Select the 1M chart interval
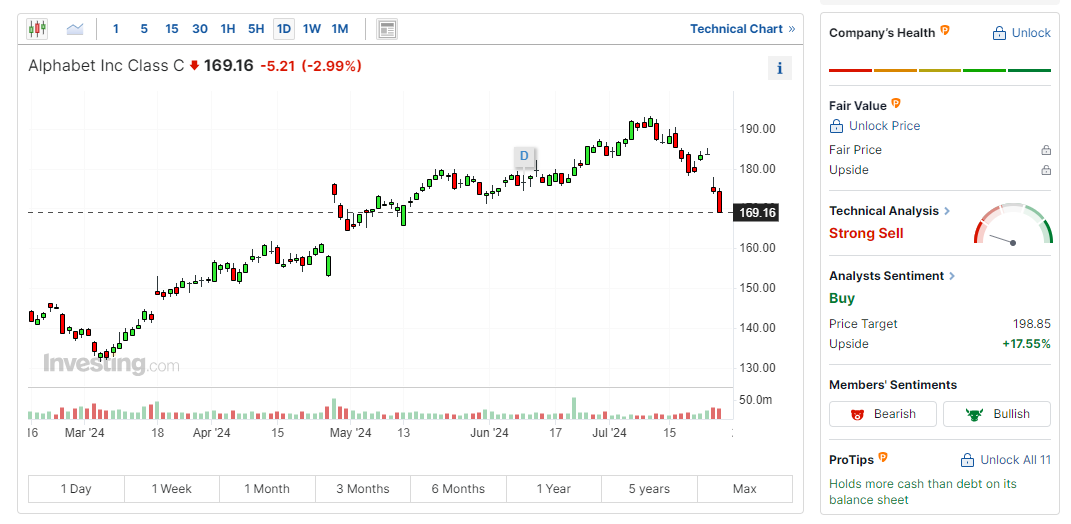Image resolution: width=1071 pixels, height=524 pixels. pos(339,29)
